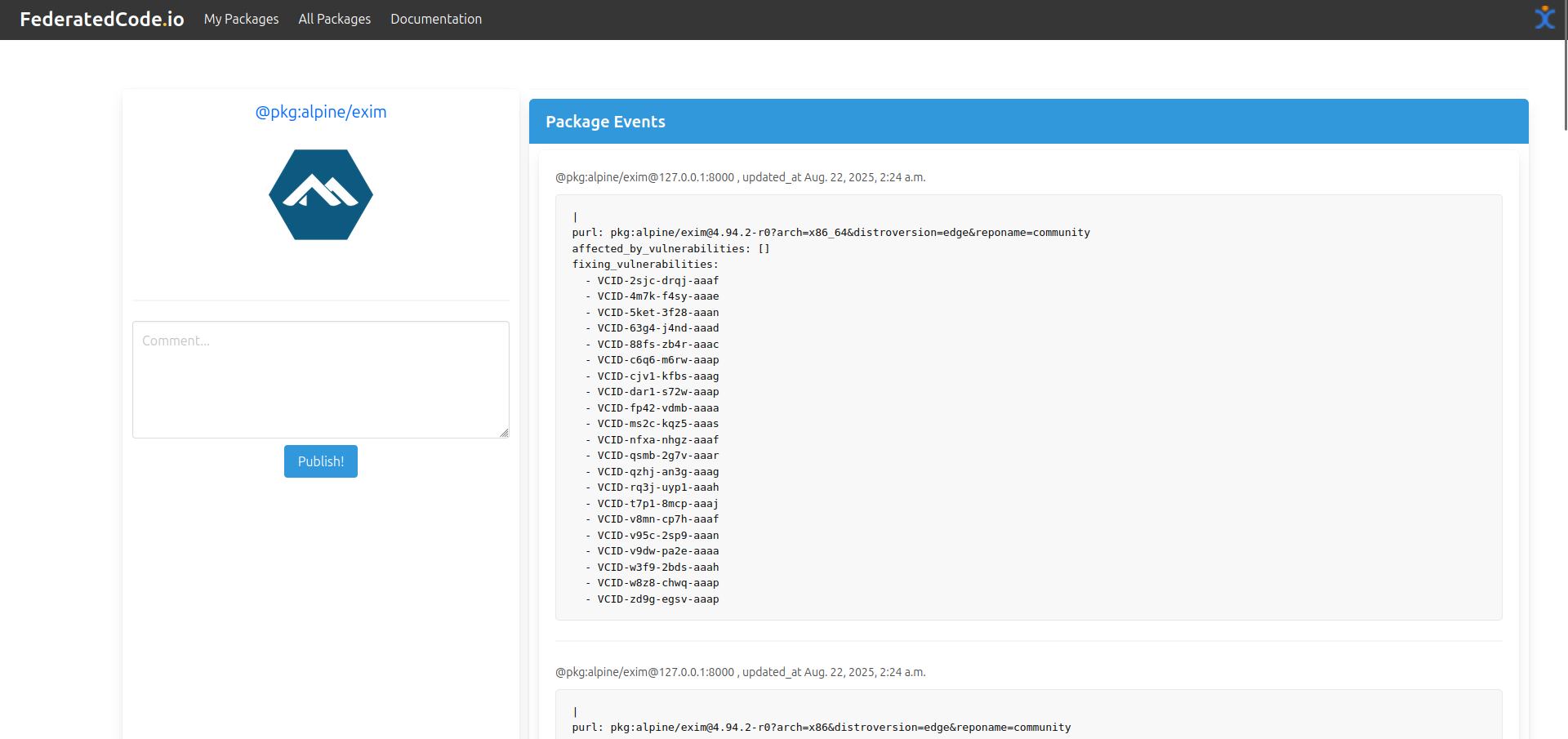This screenshot has height=739, width=1568.
Task: Open the @pkg:alpine/exim package link
Action: coord(321,112)
